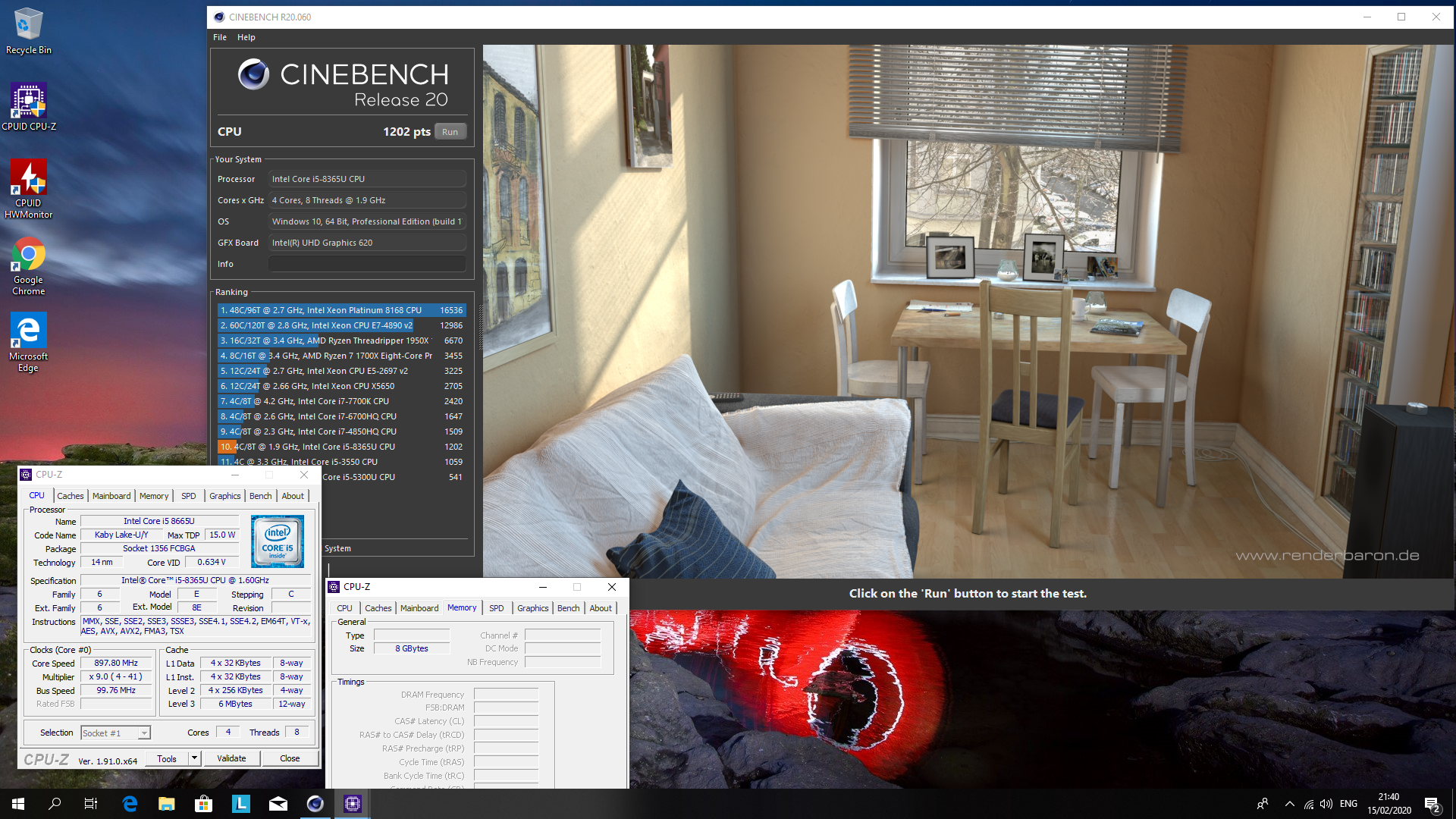Open volume speaker tray icon
The height and width of the screenshot is (819, 1456).
(x=1326, y=804)
